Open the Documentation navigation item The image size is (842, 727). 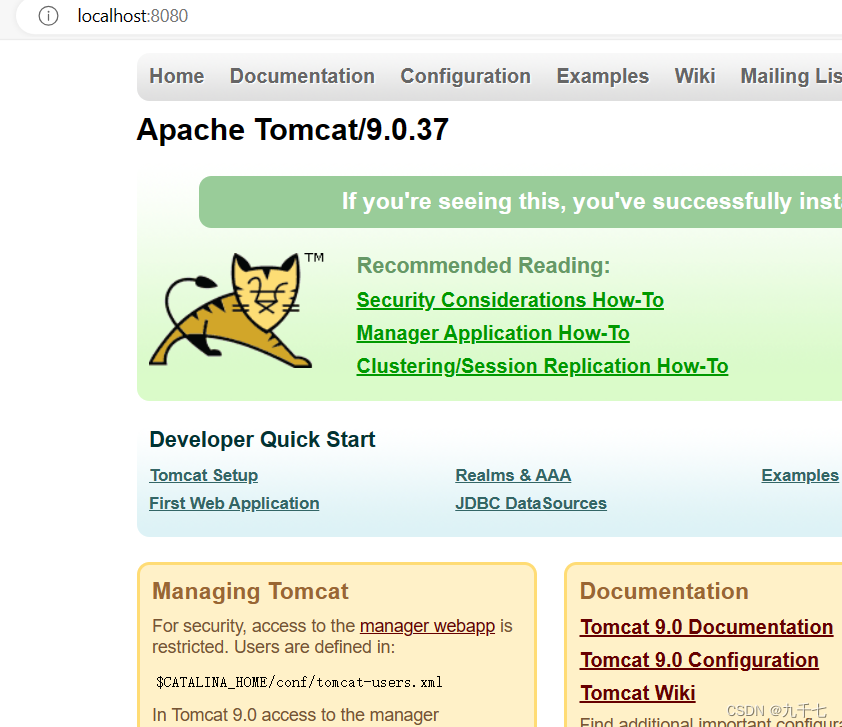(x=302, y=76)
